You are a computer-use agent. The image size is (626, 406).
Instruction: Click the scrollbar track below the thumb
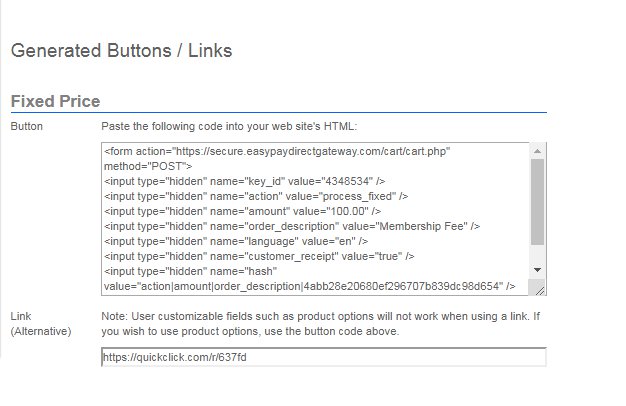[537, 254]
